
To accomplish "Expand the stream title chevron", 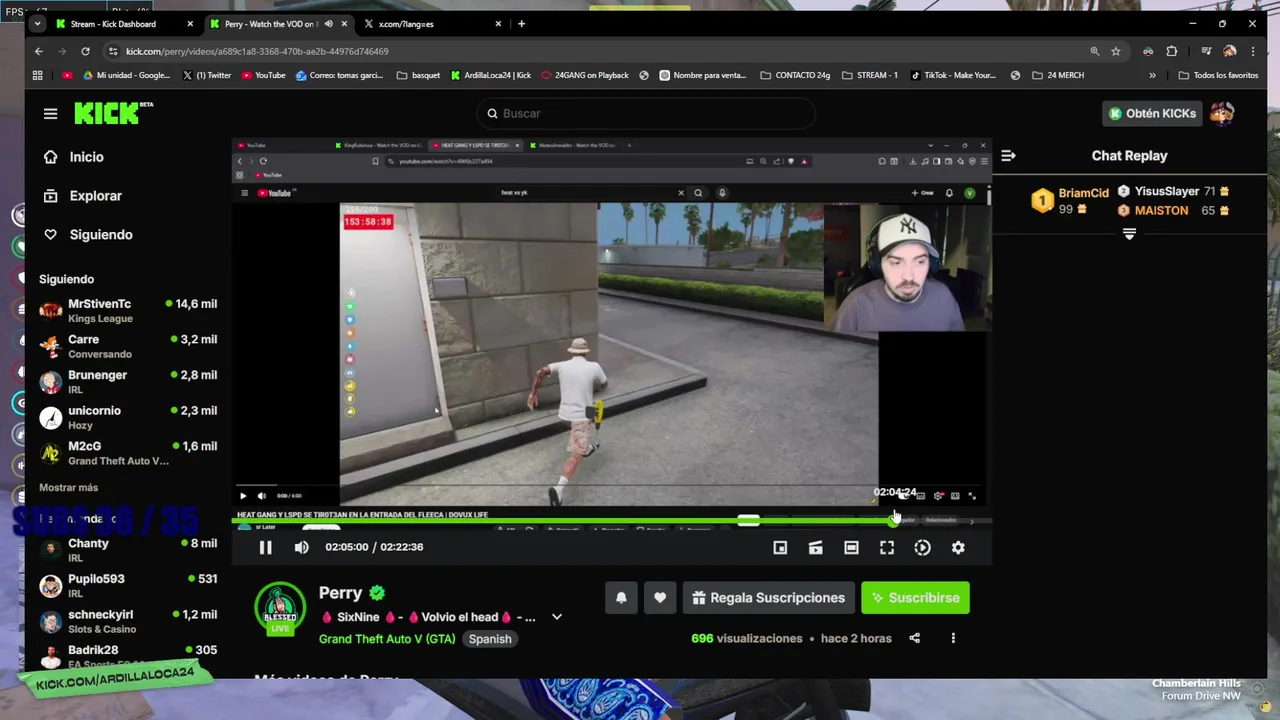I will point(557,617).
